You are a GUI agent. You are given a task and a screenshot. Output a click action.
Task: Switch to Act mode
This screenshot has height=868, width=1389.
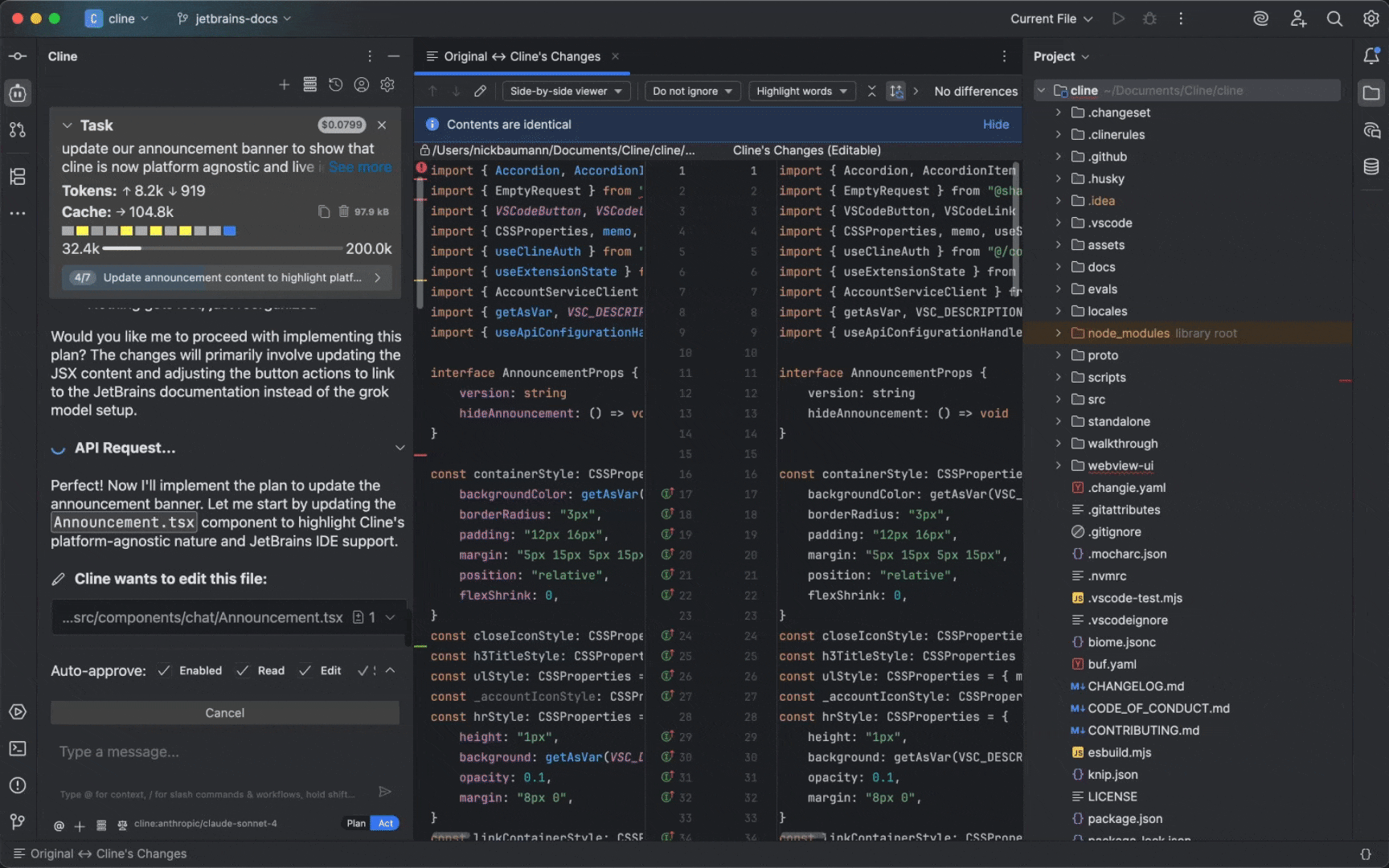click(x=386, y=823)
